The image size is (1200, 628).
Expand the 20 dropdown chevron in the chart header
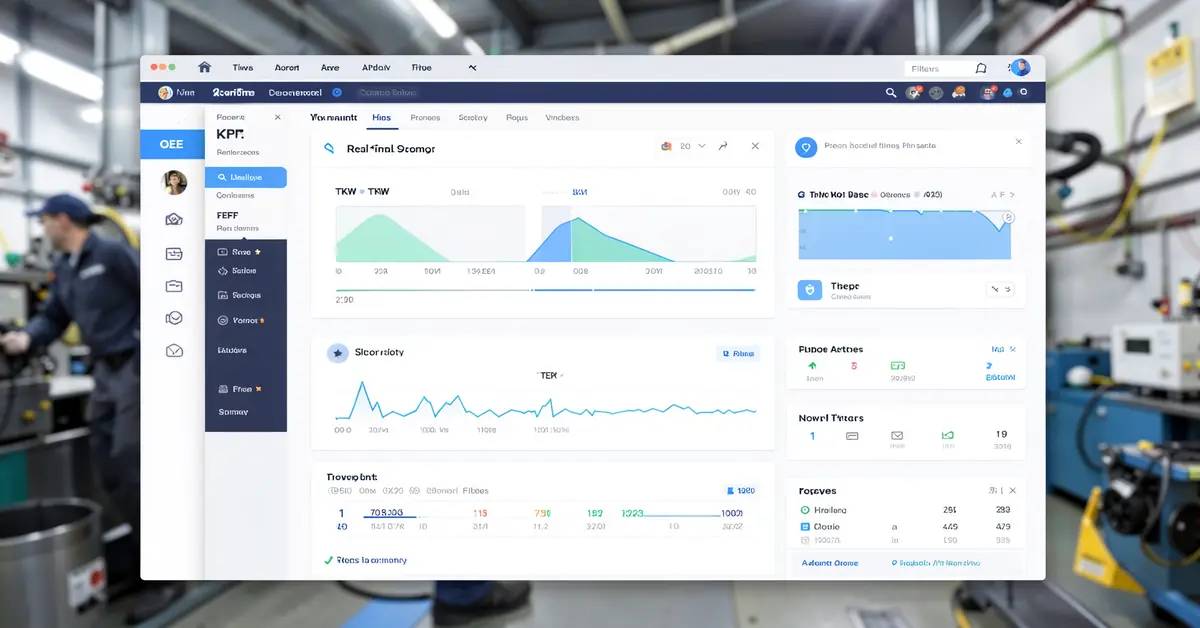(x=702, y=146)
